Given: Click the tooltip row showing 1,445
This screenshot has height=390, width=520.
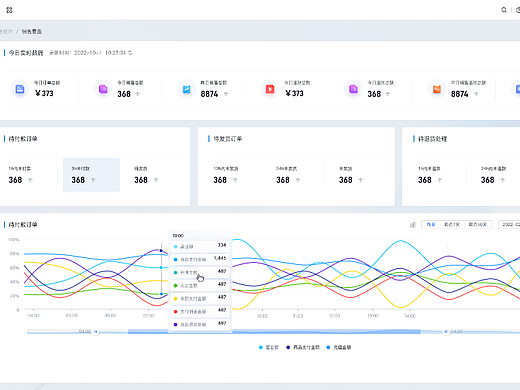Looking at the screenshot, I should point(200,259).
